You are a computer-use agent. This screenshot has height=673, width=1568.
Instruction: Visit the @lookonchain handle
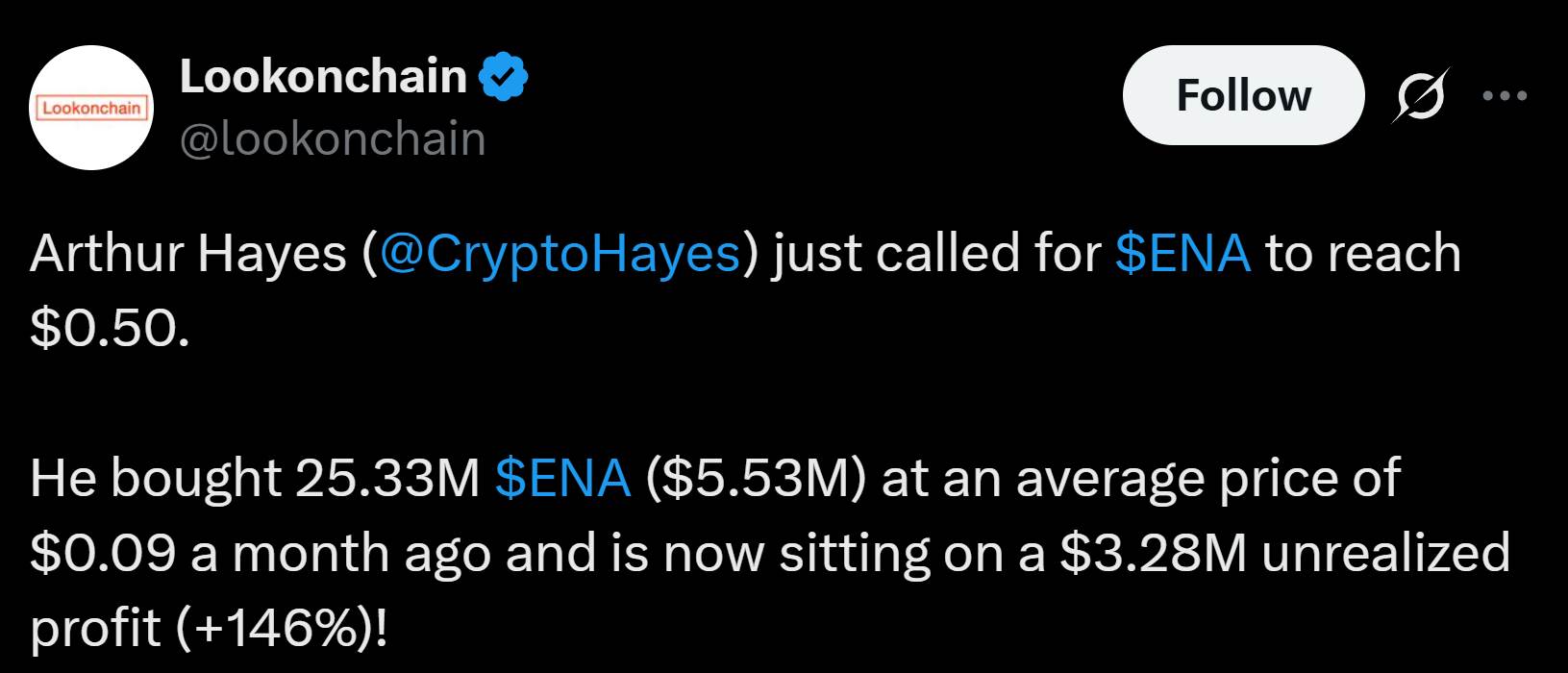pos(333,139)
